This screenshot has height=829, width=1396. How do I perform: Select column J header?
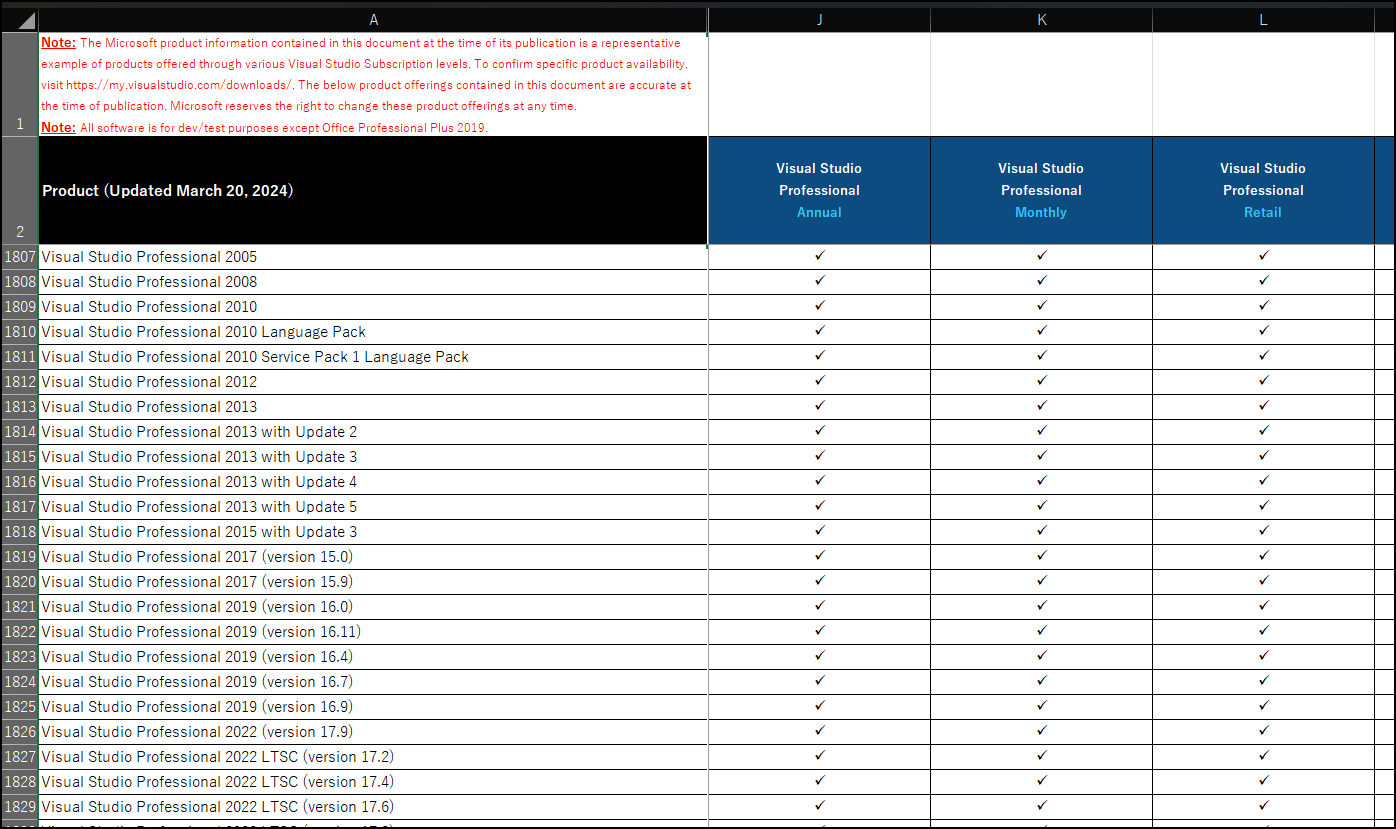(x=819, y=20)
